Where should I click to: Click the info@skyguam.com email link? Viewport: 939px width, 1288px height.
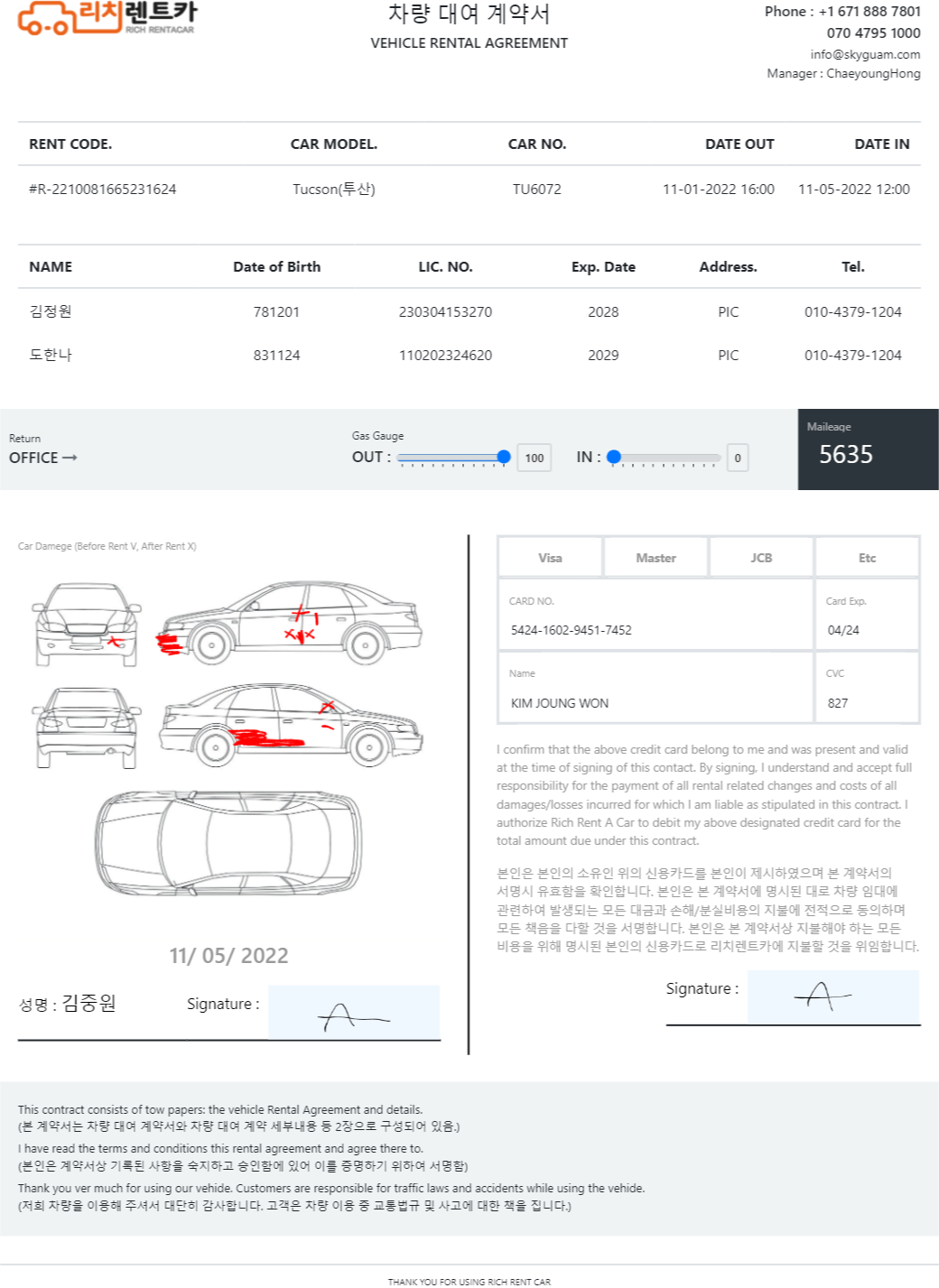coord(865,54)
